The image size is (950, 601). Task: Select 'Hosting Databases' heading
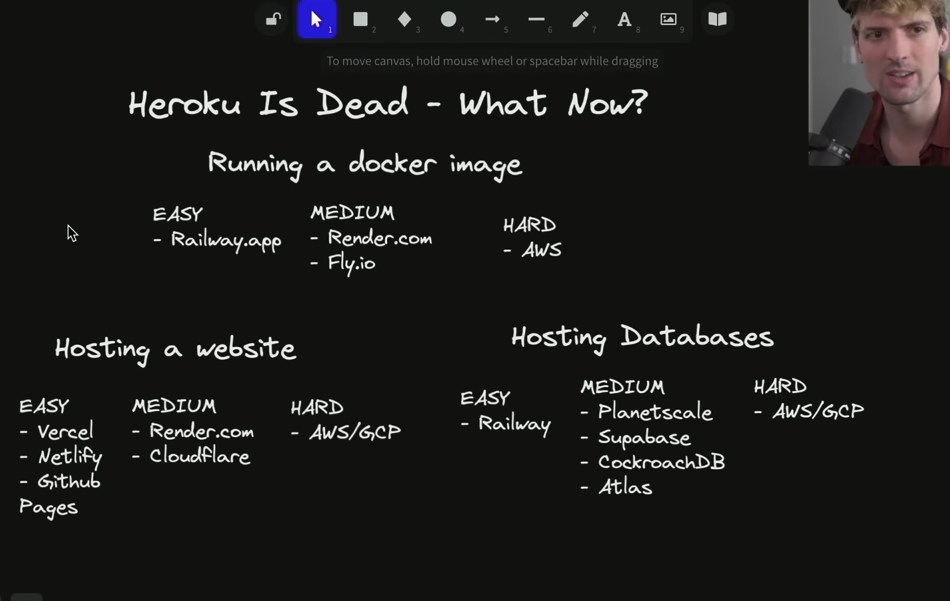pos(642,337)
